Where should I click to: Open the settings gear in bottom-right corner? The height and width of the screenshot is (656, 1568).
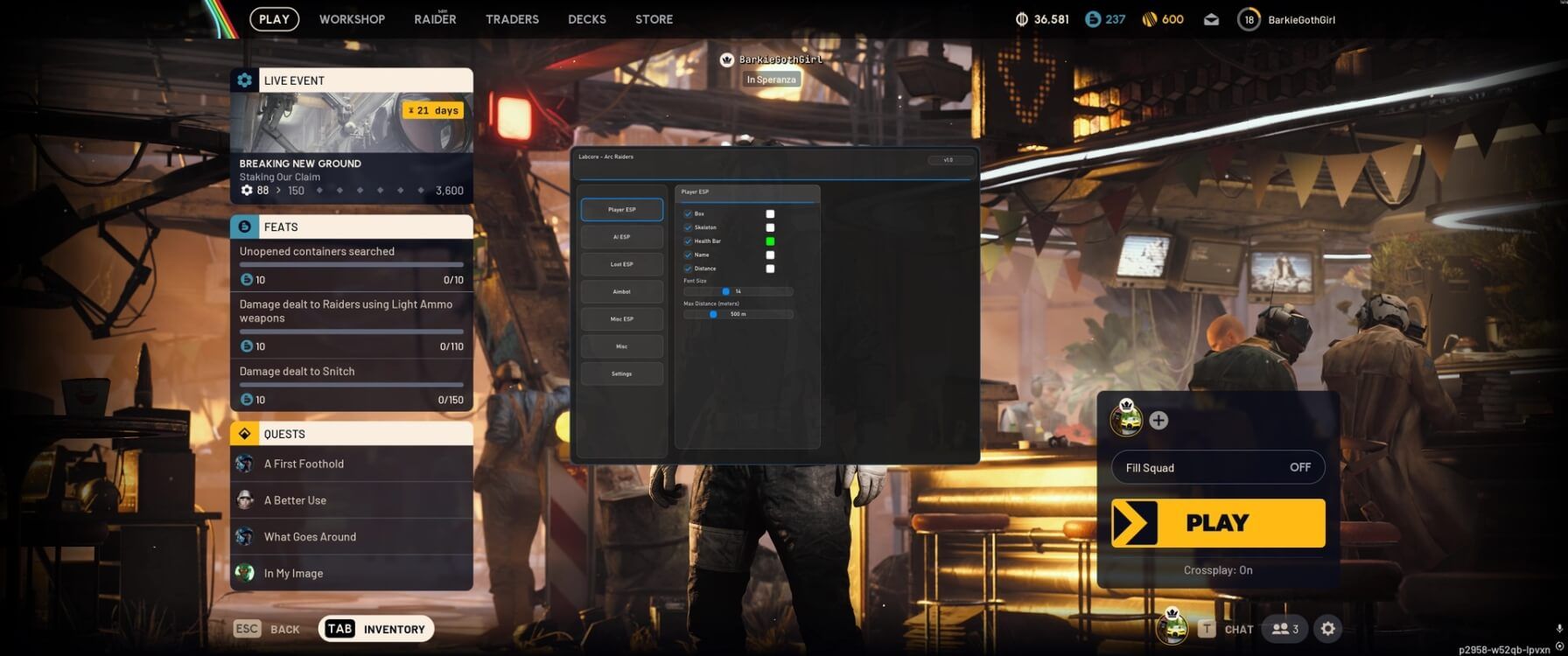tap(1327, 629)
